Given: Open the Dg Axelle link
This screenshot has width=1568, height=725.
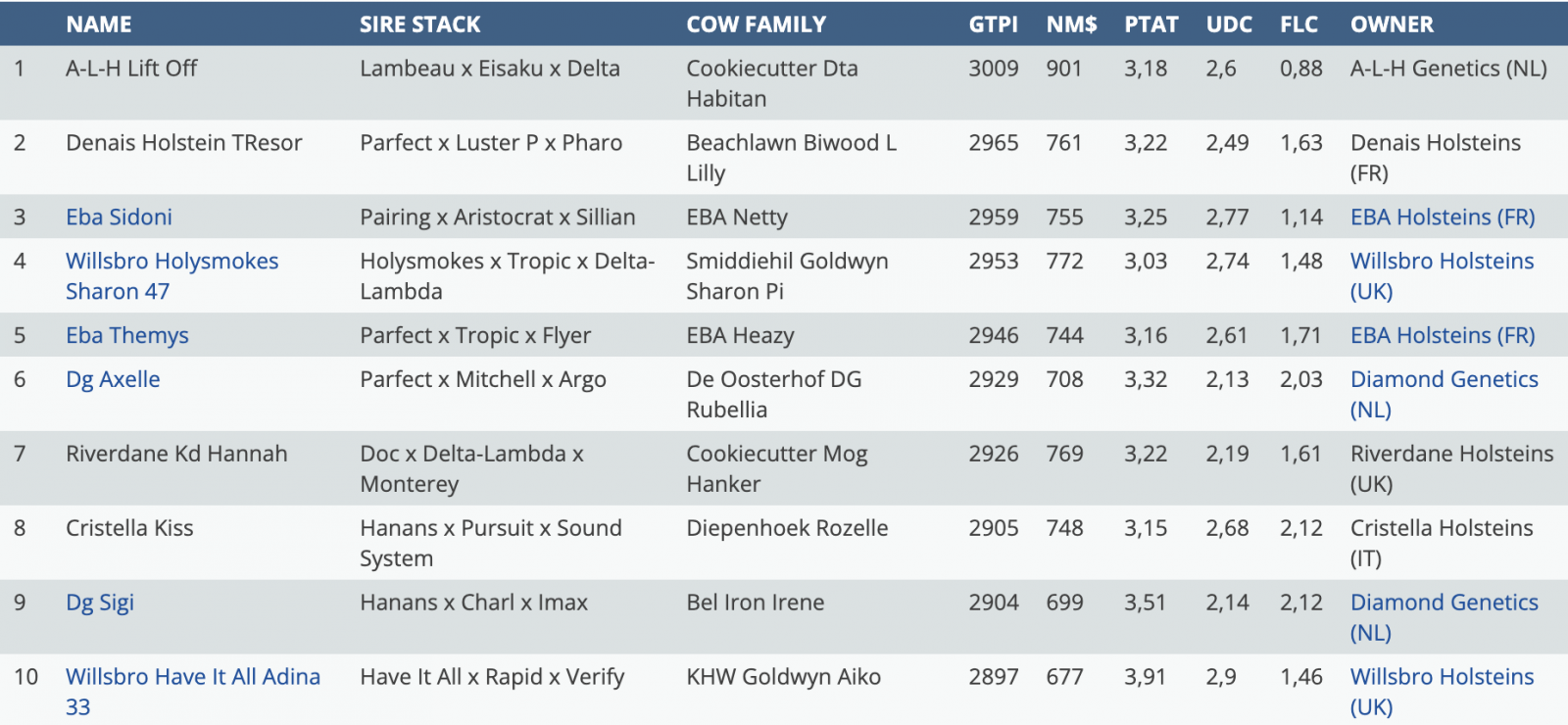Looking at the screenshot, I should (x=113, y=379).
